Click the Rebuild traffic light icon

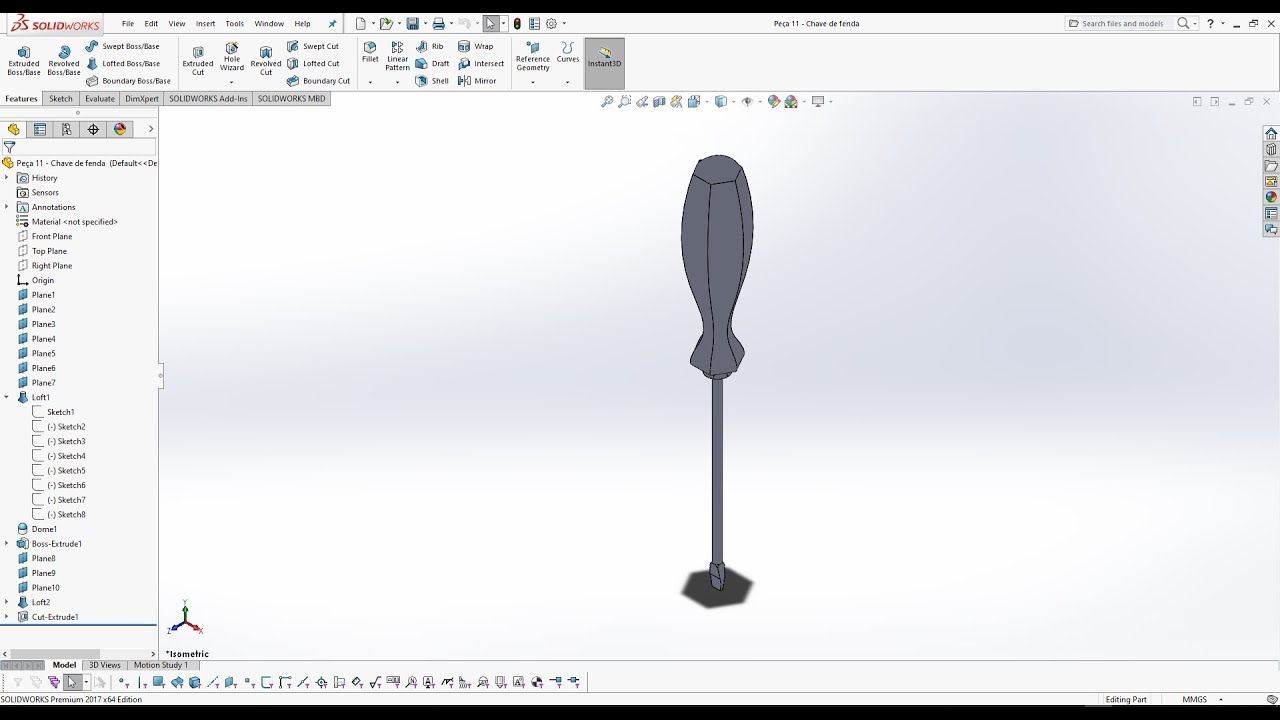coord(517,23)
